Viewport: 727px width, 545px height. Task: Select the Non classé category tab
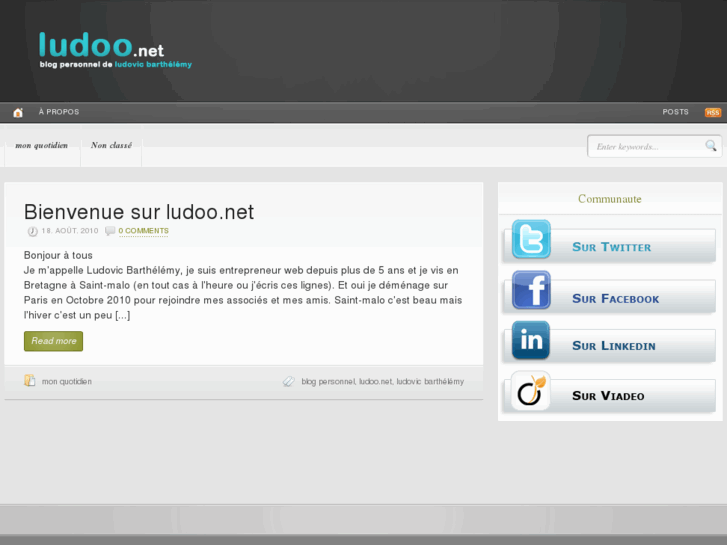pos(111,146)
